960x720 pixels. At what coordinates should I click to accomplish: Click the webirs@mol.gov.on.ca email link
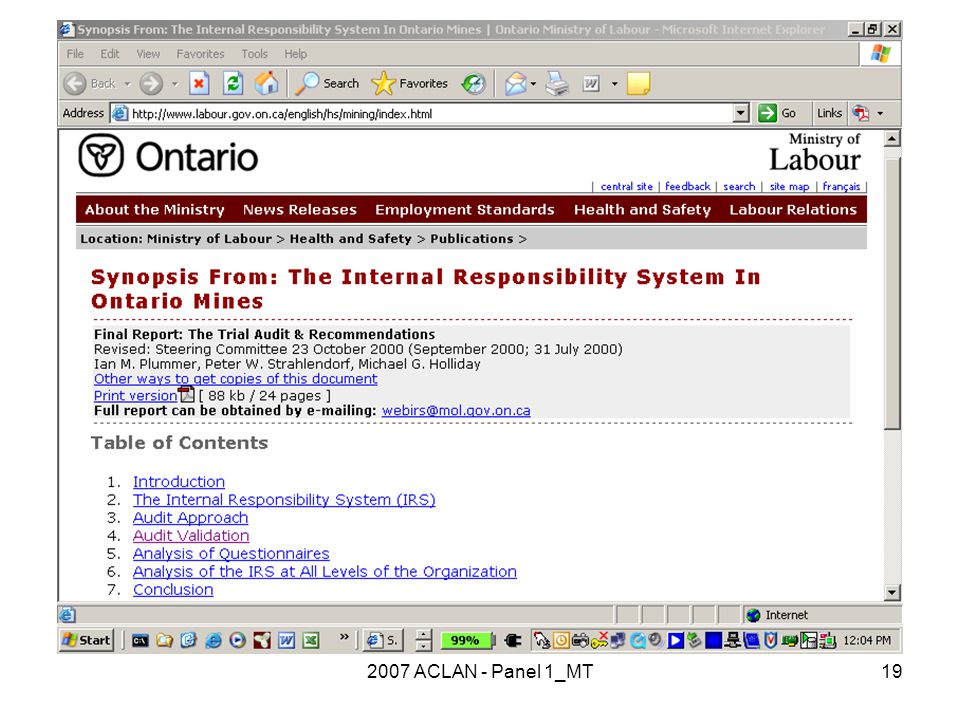pos(456,411)
